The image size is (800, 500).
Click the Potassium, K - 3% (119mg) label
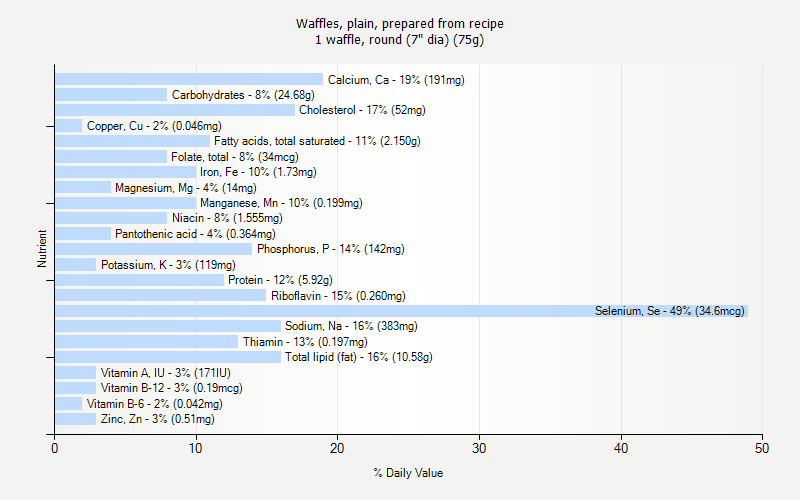point(168,265)
